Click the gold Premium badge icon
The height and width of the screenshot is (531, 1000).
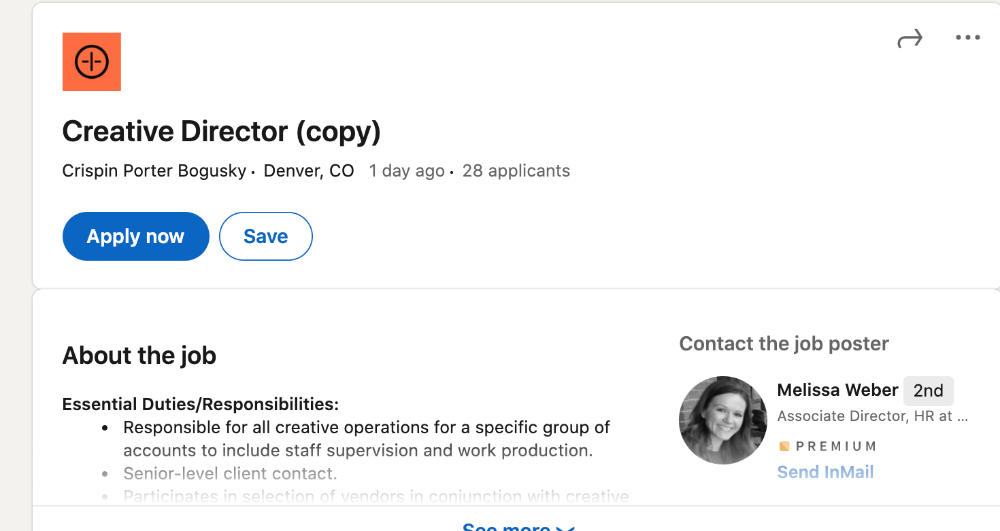tap(785, 446)
